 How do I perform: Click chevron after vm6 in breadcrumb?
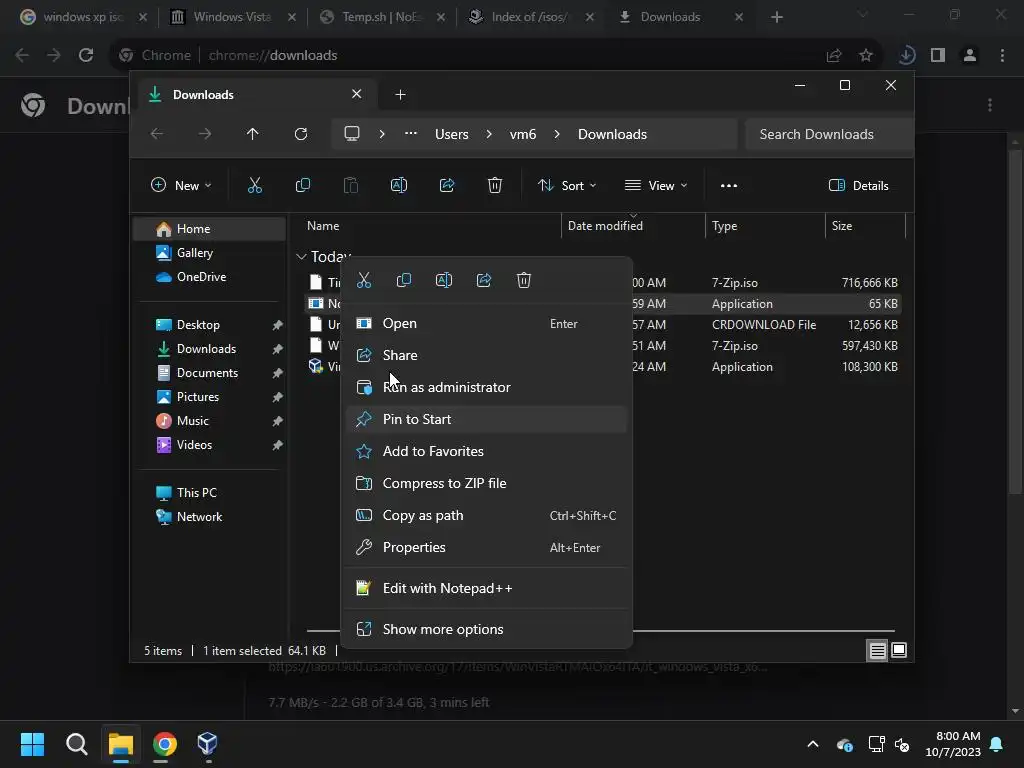[557, 134]
